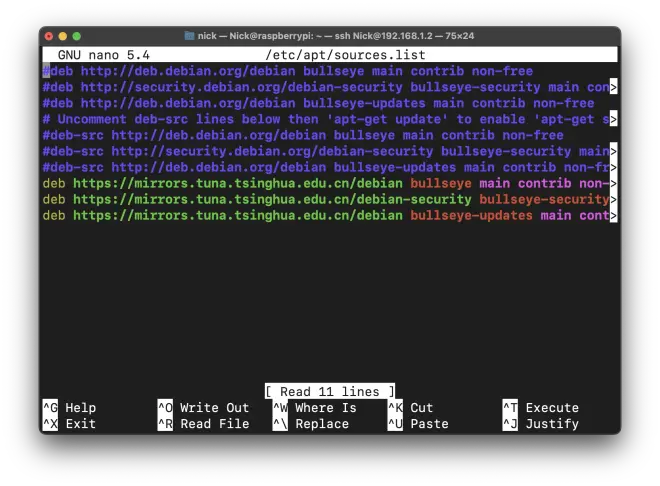This screenshot has width=660, height=486.
Task: Click the ^O Write Out shortcut
Action: [x=203, y=408]
